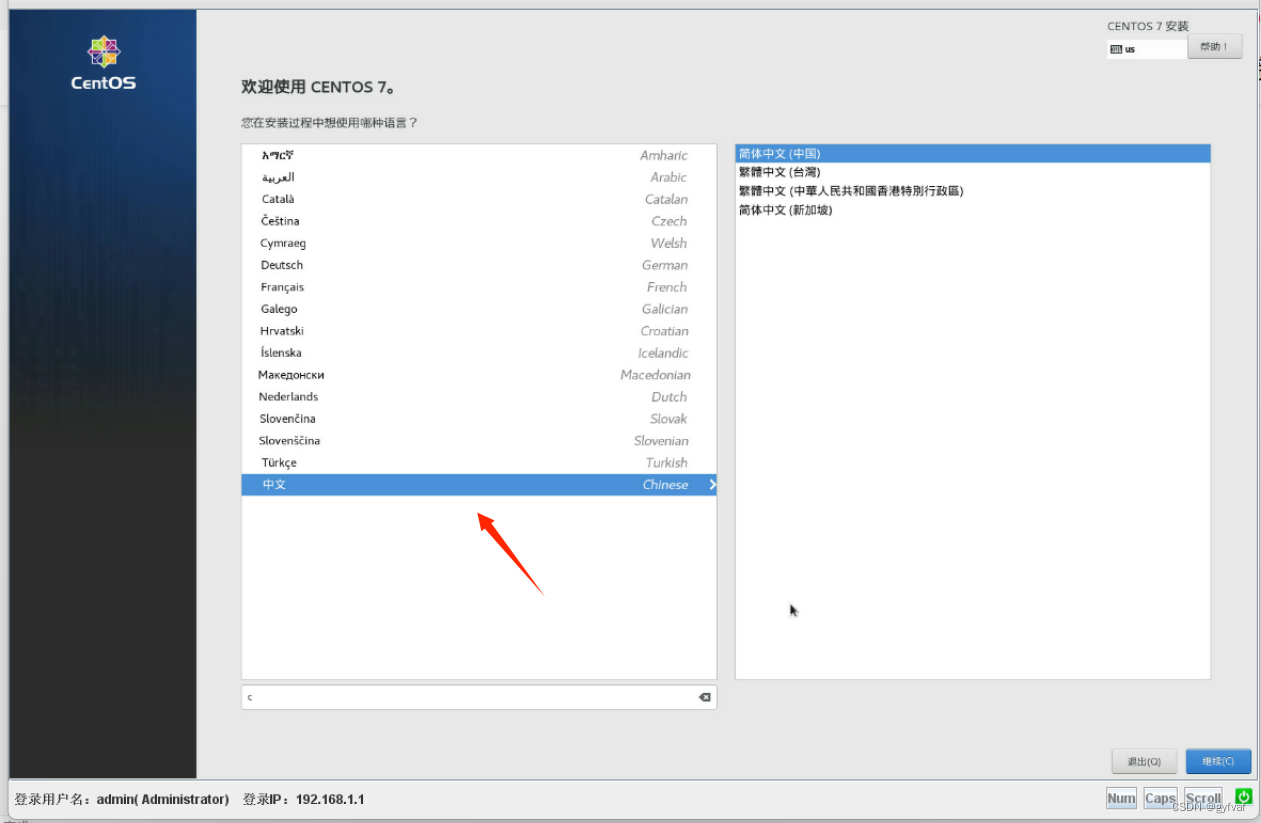Select the Amharic language row
The image size is (1261, 823).
coord(479,155)
